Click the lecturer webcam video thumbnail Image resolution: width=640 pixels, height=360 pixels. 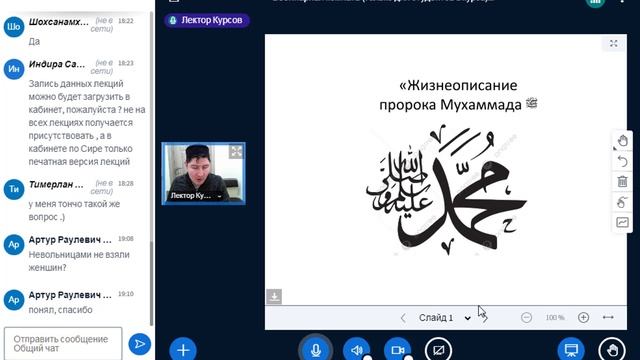click(203, 173)
